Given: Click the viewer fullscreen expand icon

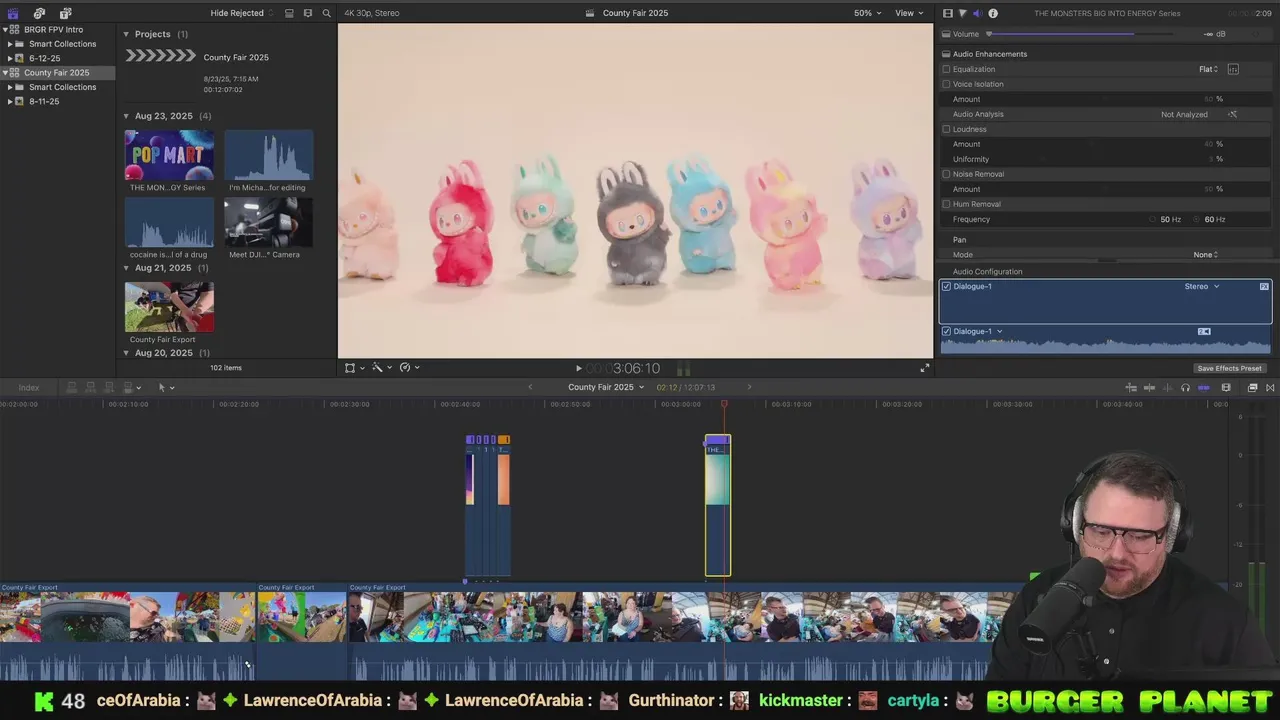Looking at the screenshot, I should 925,368.
